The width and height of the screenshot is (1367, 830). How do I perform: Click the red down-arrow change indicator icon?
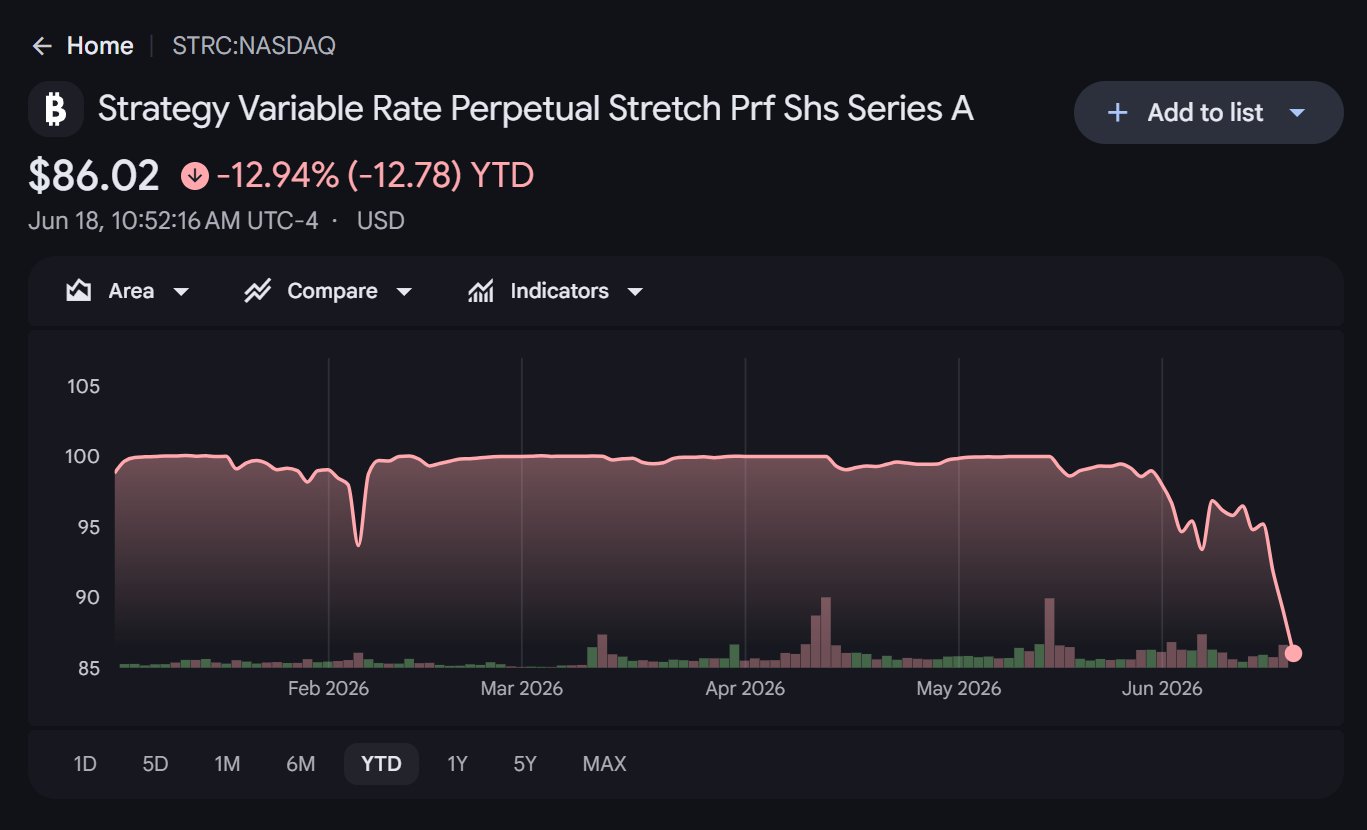[194, 177]
